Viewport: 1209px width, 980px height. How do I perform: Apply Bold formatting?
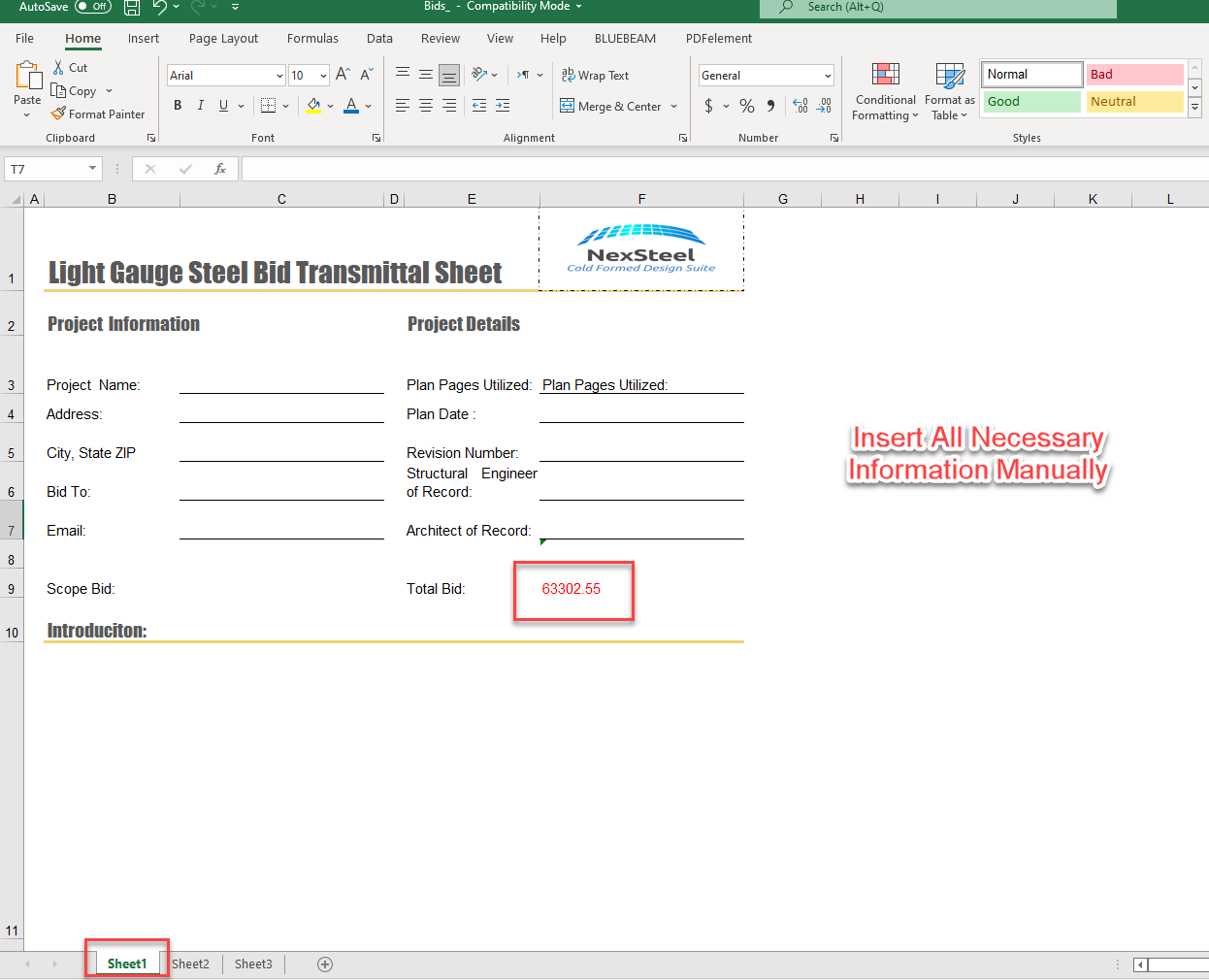tap(178, 106)
